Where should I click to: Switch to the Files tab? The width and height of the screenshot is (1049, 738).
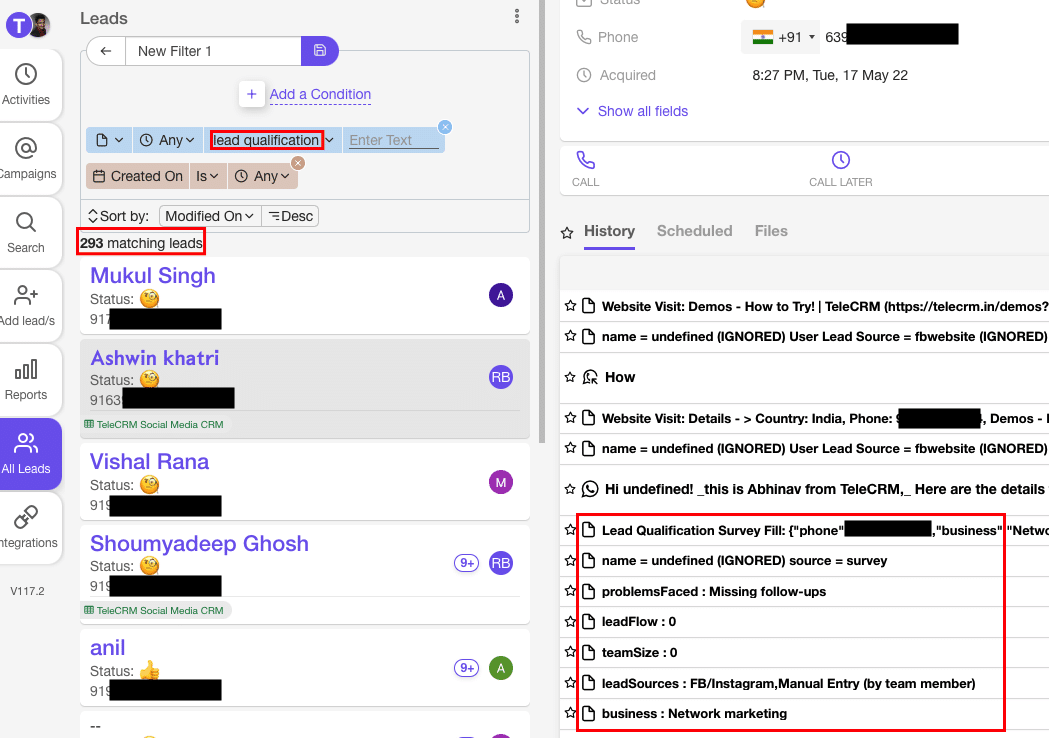[771, 231]
